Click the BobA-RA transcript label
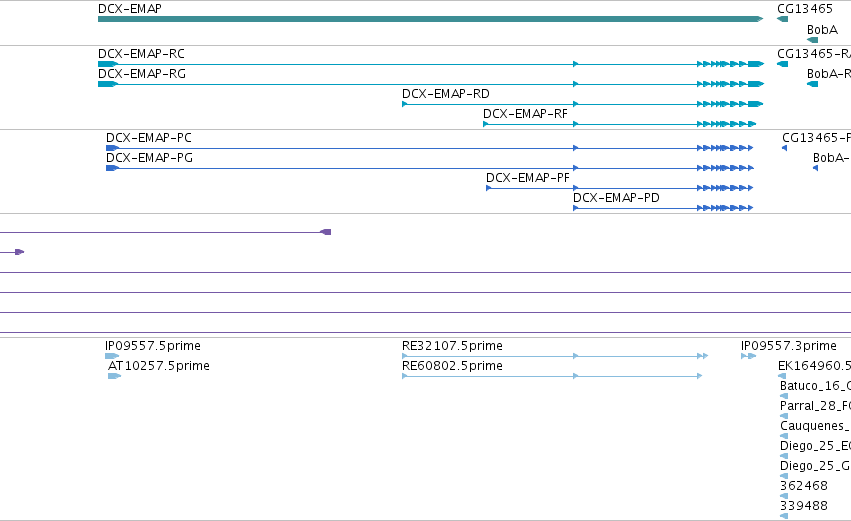Image resolution: width=851 pixels, height=521 pixels. click(829, 74)
